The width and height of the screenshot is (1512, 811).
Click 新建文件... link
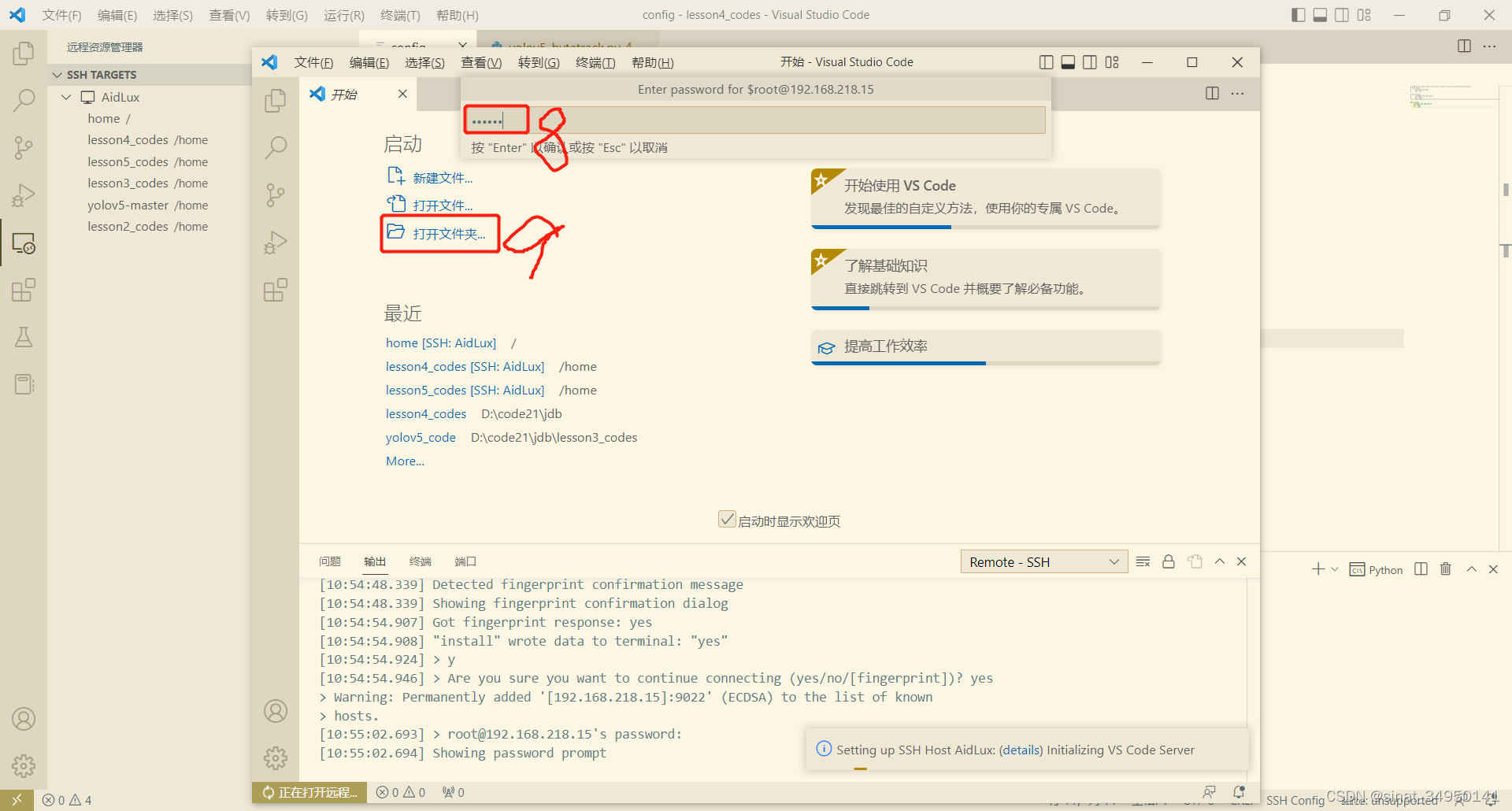(443, 178)
